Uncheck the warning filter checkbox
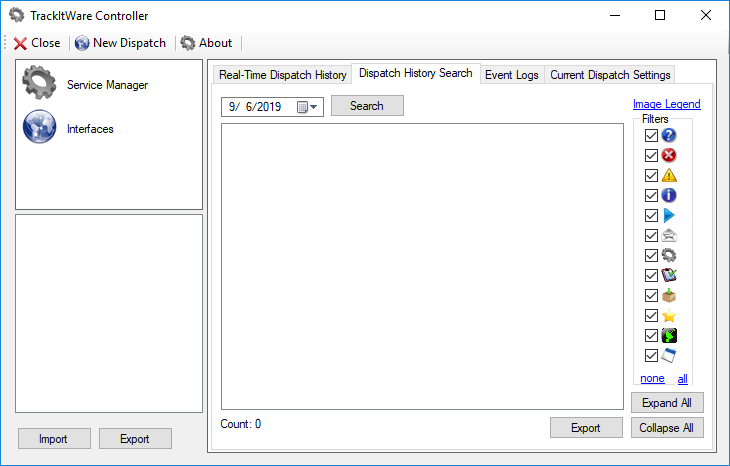Viewport: 730px width, 466px height. (651, 176)
